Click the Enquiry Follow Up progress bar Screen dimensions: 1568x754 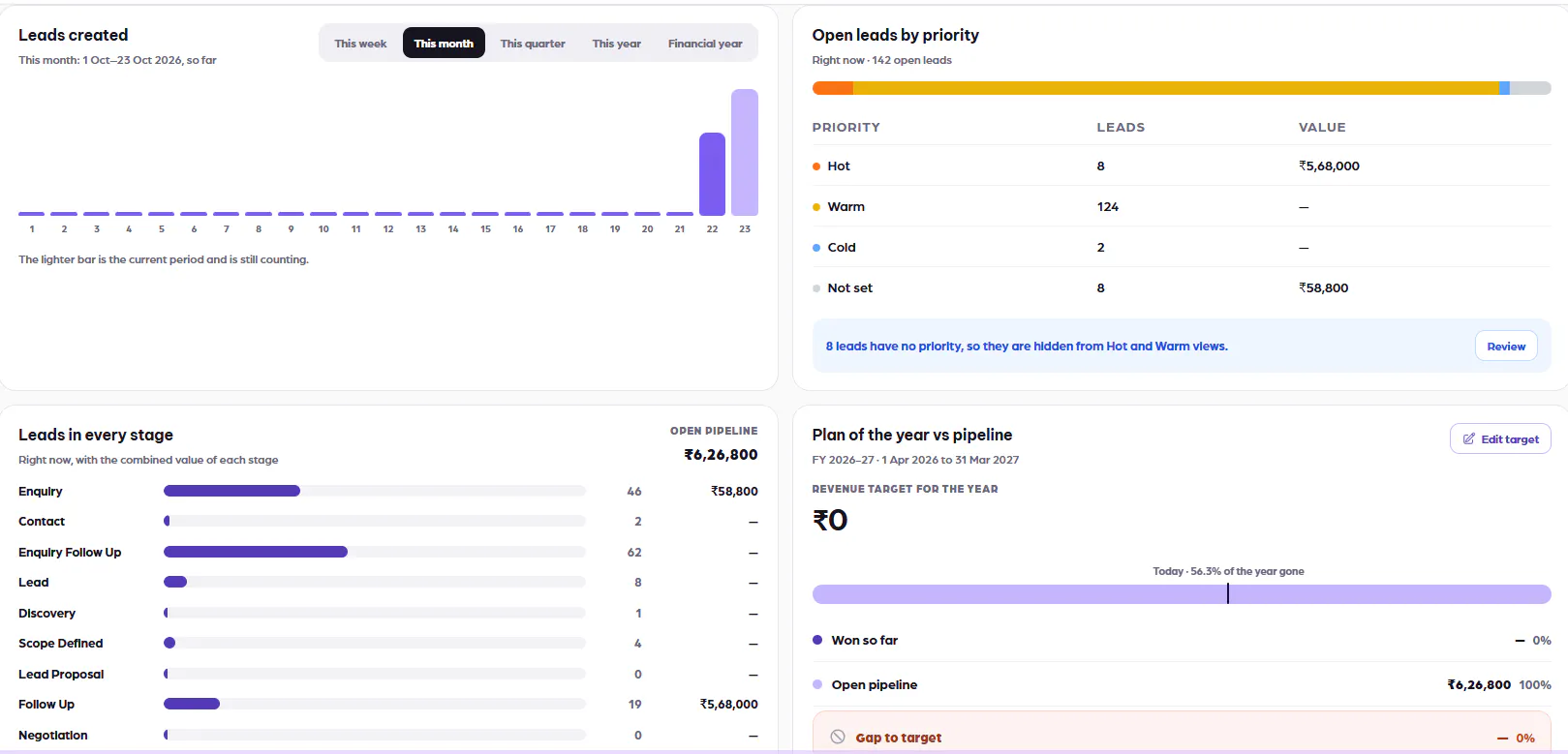pos(375,552)
